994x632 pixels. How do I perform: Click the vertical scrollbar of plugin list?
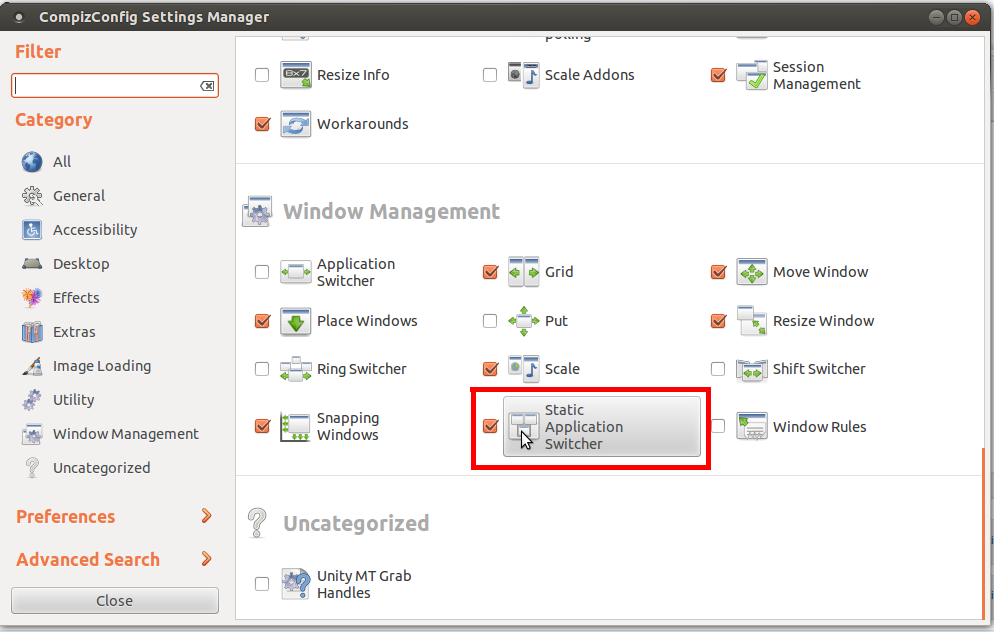(983, 532)
